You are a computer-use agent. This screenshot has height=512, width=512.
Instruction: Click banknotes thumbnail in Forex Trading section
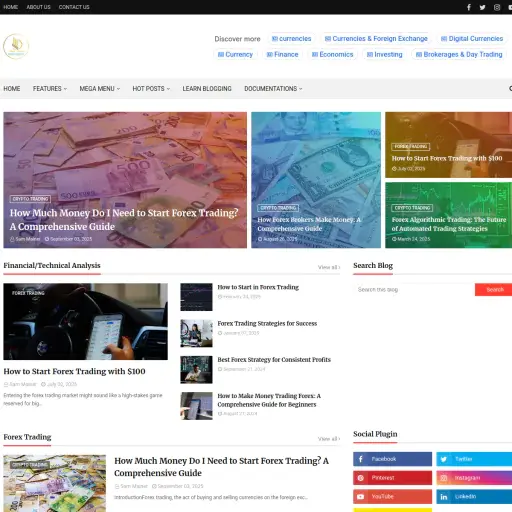coord(55,483)
